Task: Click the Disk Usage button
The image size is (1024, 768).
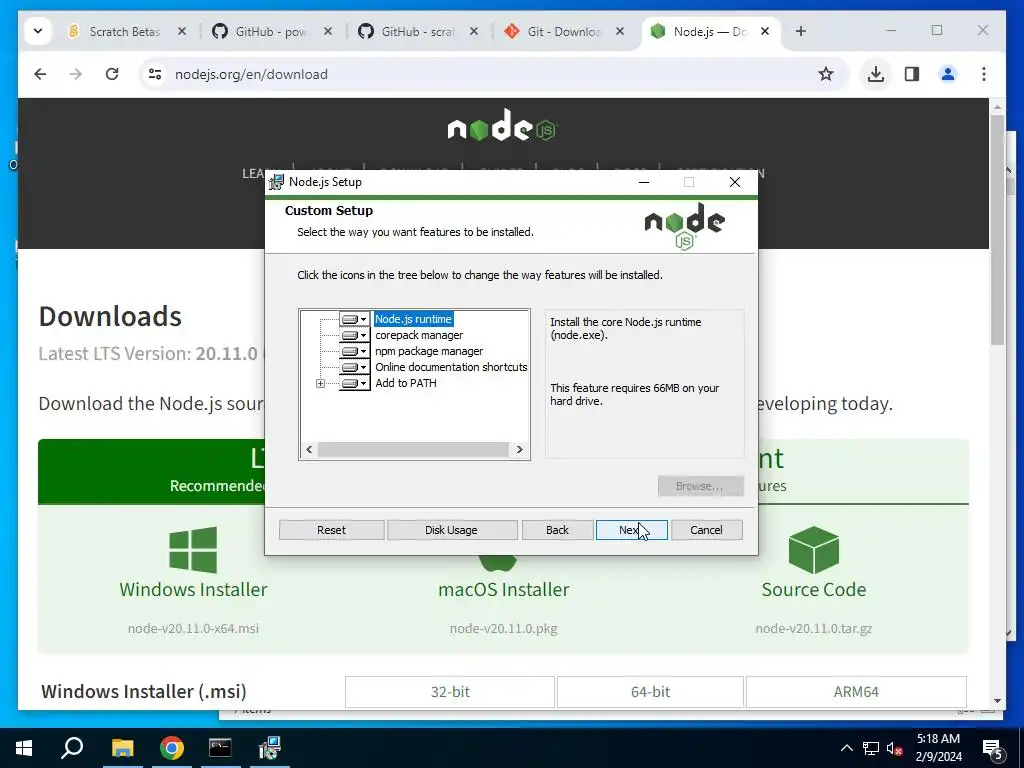Action: [x=451, y=530]
